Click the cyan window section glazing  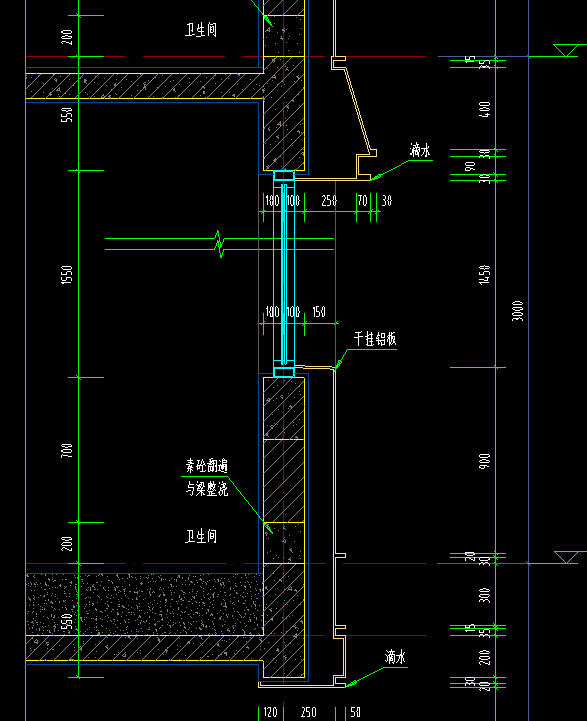[x=284, y=274]
